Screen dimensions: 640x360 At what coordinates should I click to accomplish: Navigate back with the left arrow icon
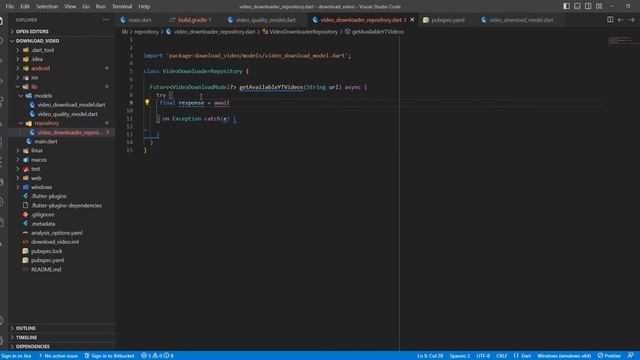(620, 20)
